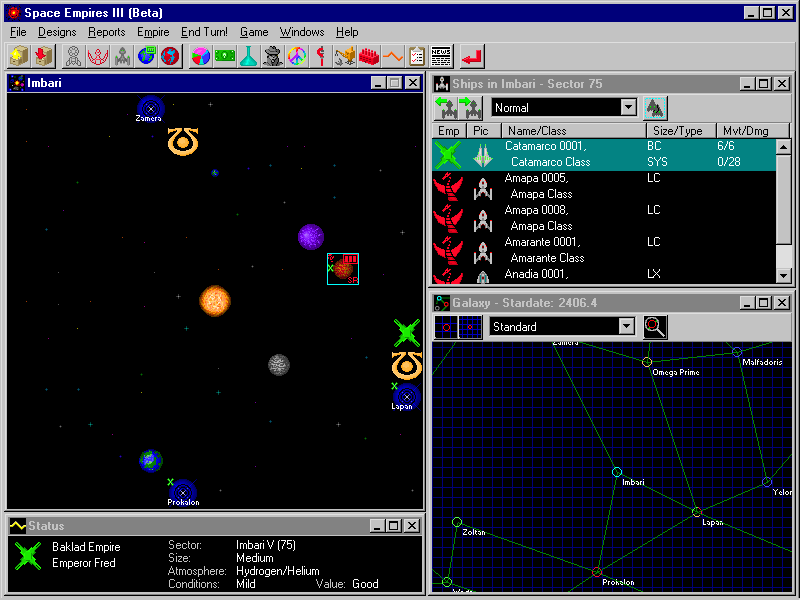Open the green money treasury icon
800x600 pixels.
click(224, 56)
